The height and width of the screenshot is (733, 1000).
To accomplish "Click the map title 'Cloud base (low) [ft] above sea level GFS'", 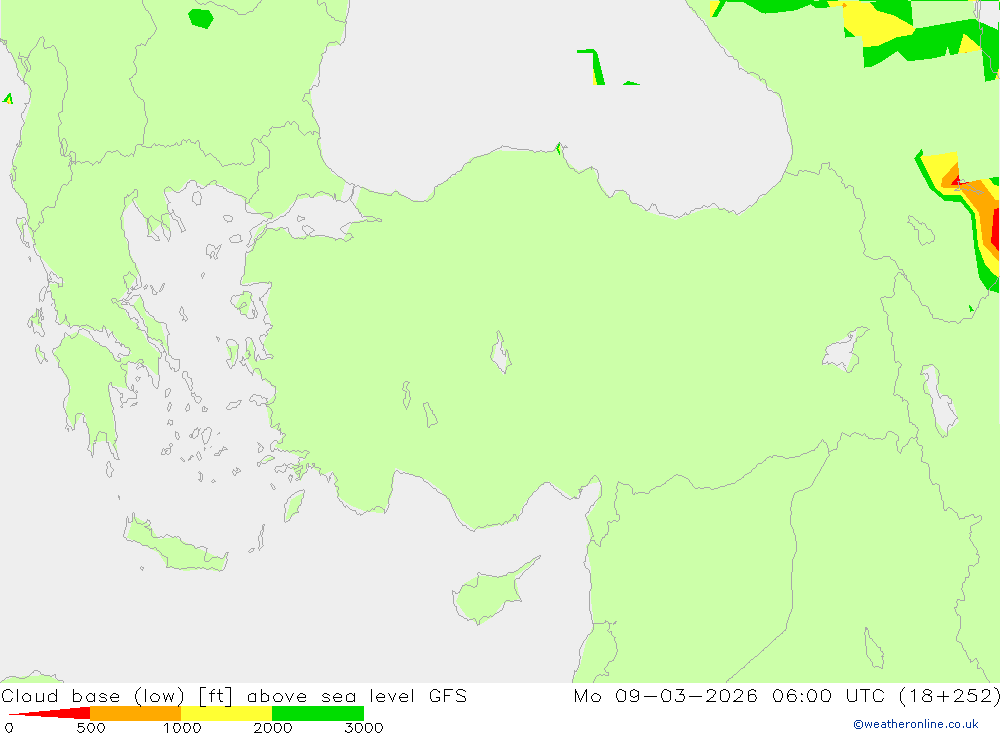I will 234,695.
